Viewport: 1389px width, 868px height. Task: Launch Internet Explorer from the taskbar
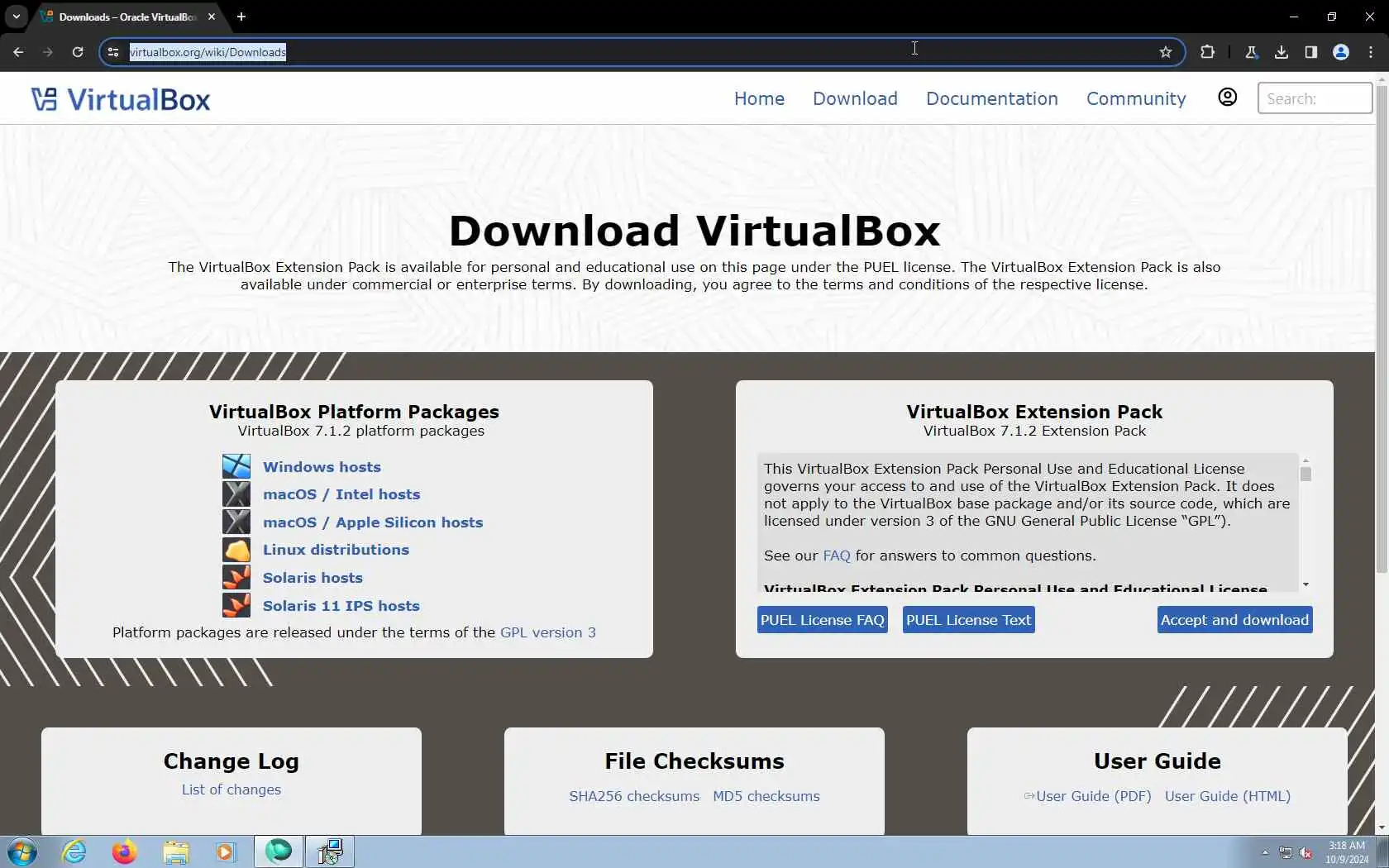74,851
